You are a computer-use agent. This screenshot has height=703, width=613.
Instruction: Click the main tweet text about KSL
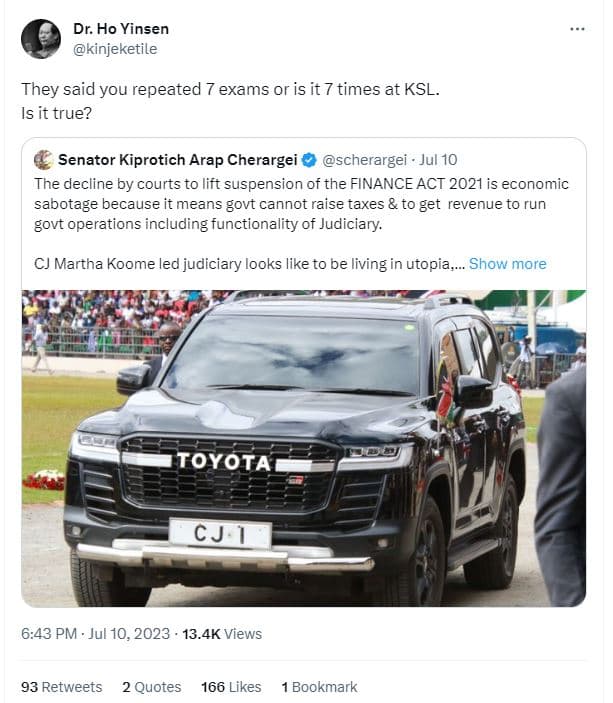click(x=230, y=89)
